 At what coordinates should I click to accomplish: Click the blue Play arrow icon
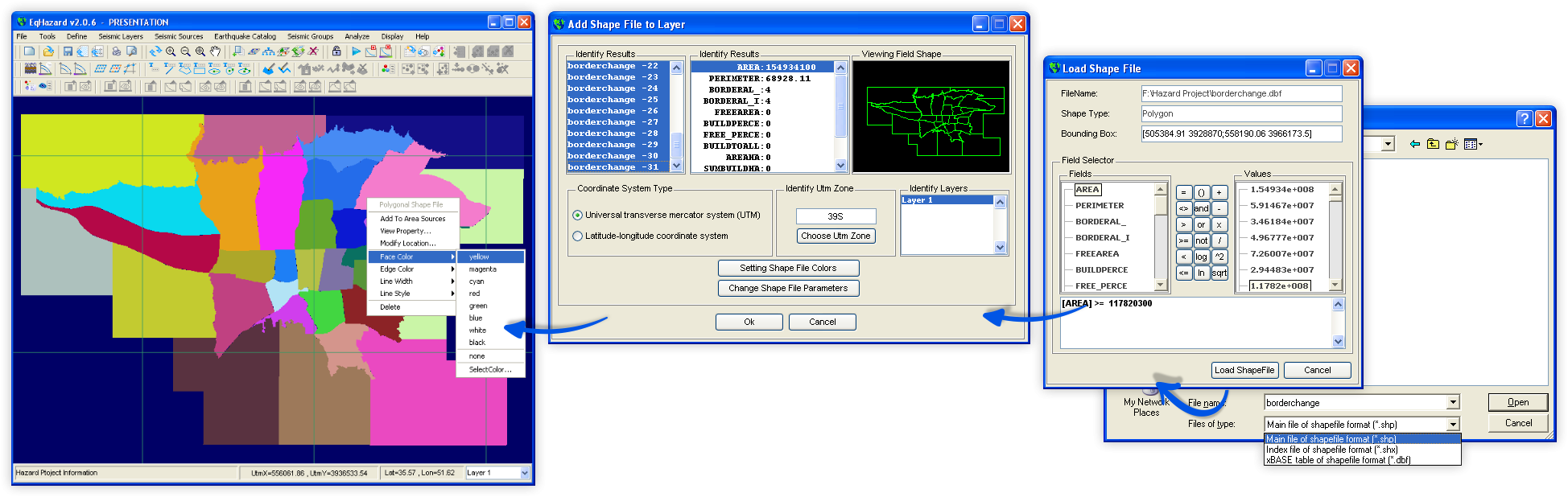pyautogui.click(x=356, y=51)
